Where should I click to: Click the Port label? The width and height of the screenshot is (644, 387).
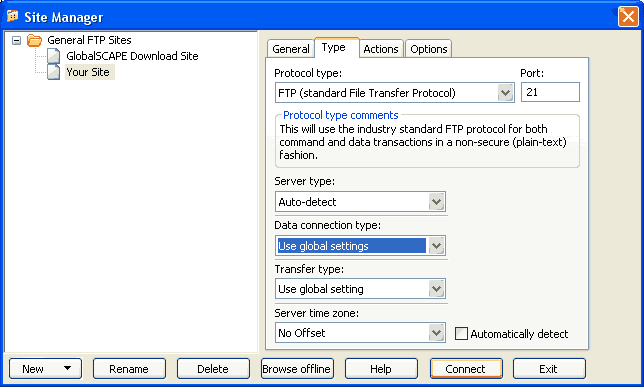[x=532, y=73]
